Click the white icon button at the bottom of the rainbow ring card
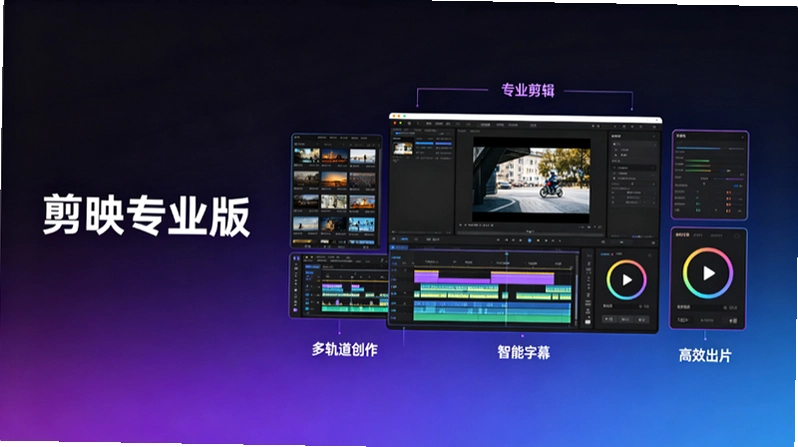 point(732,321)
